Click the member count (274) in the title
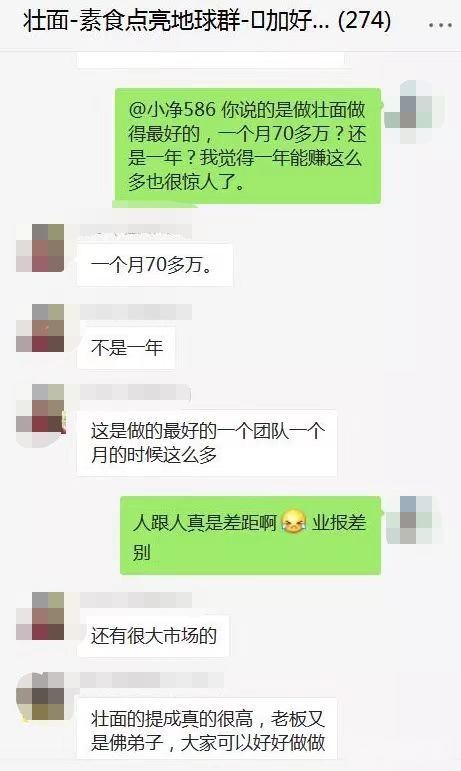461x771 pixels. point(365,21)
